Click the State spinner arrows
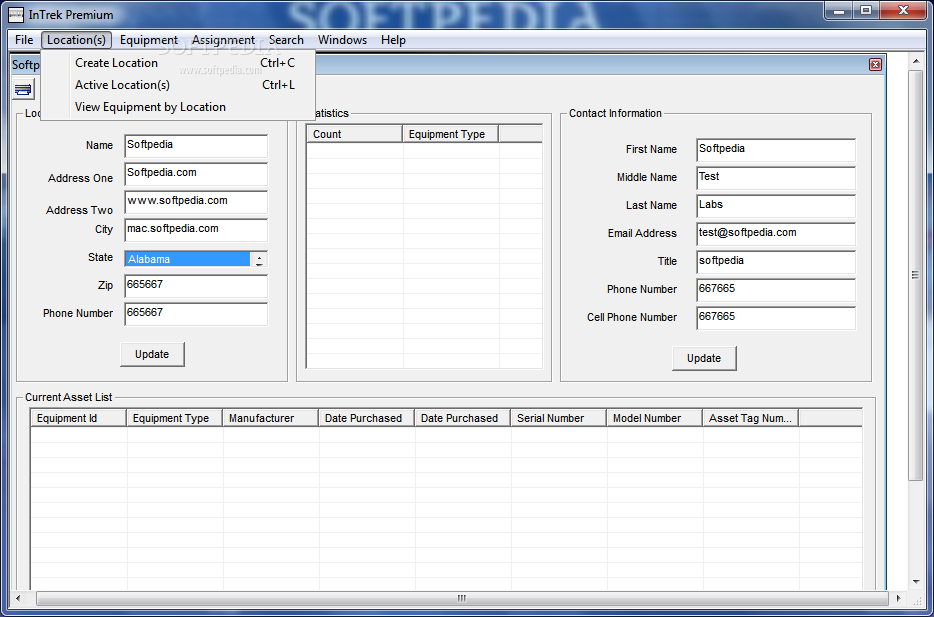934x617 pixels. (x=259, y=259)
